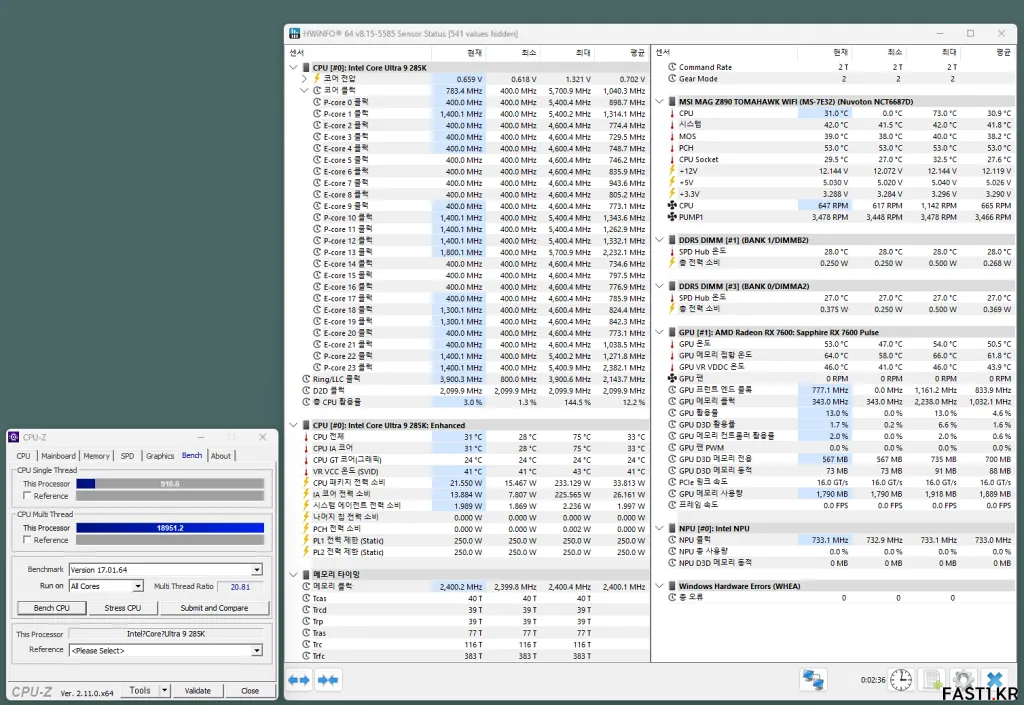Click the clock icon on the NPU 클럭 row
Viewport: 1024px width, 705px height.
tap(672, 540)
